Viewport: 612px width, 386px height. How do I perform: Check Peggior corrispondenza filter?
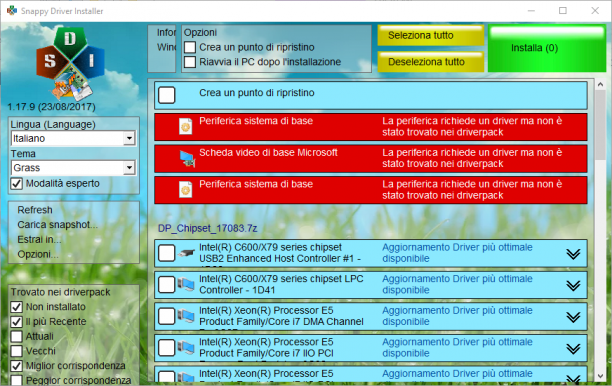click(16, 380)
